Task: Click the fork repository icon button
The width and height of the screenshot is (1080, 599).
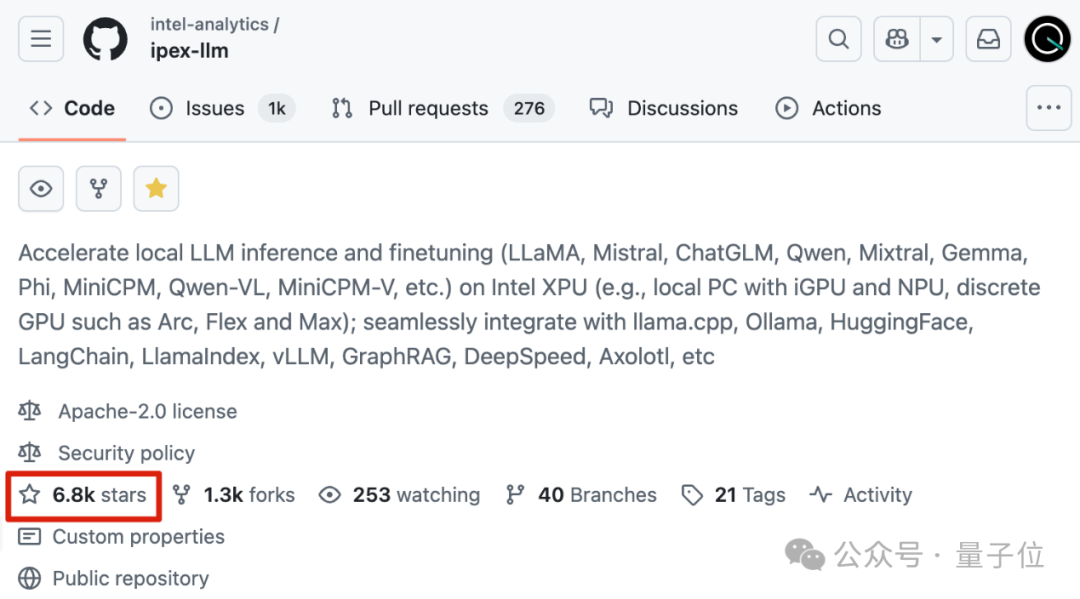Action: [98, 189]
